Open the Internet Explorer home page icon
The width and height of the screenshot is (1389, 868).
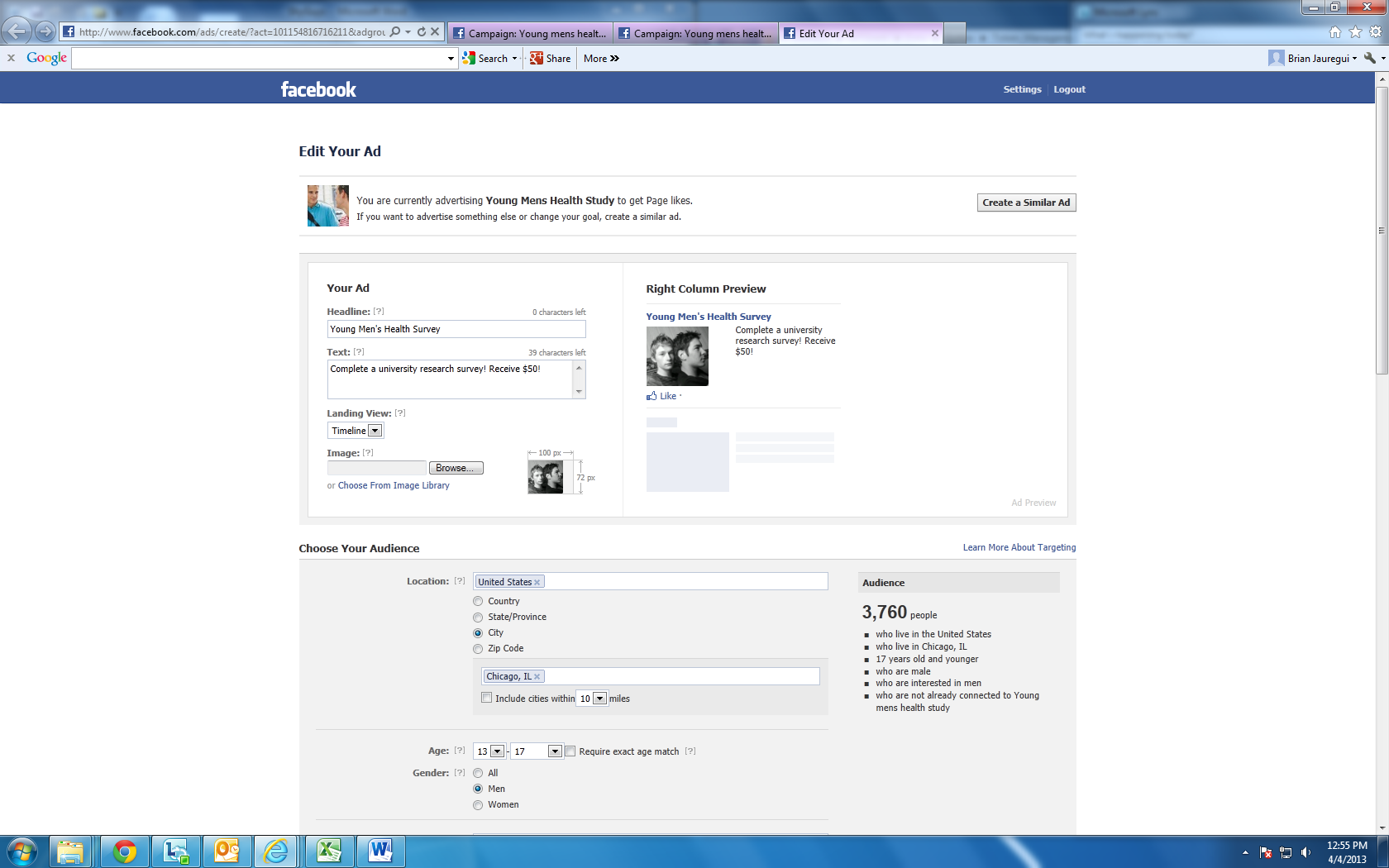click(1335, 32)
